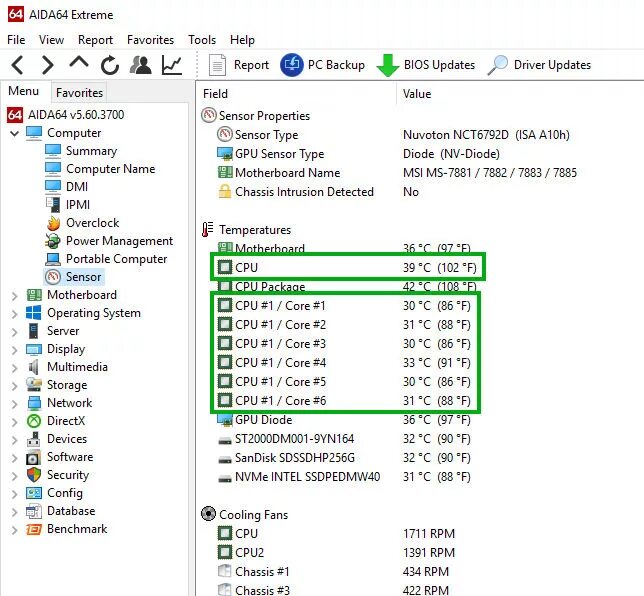This screenshot has height=596, width=644.
Task: Select the Motherboard Name row
Action: (397, 173)
